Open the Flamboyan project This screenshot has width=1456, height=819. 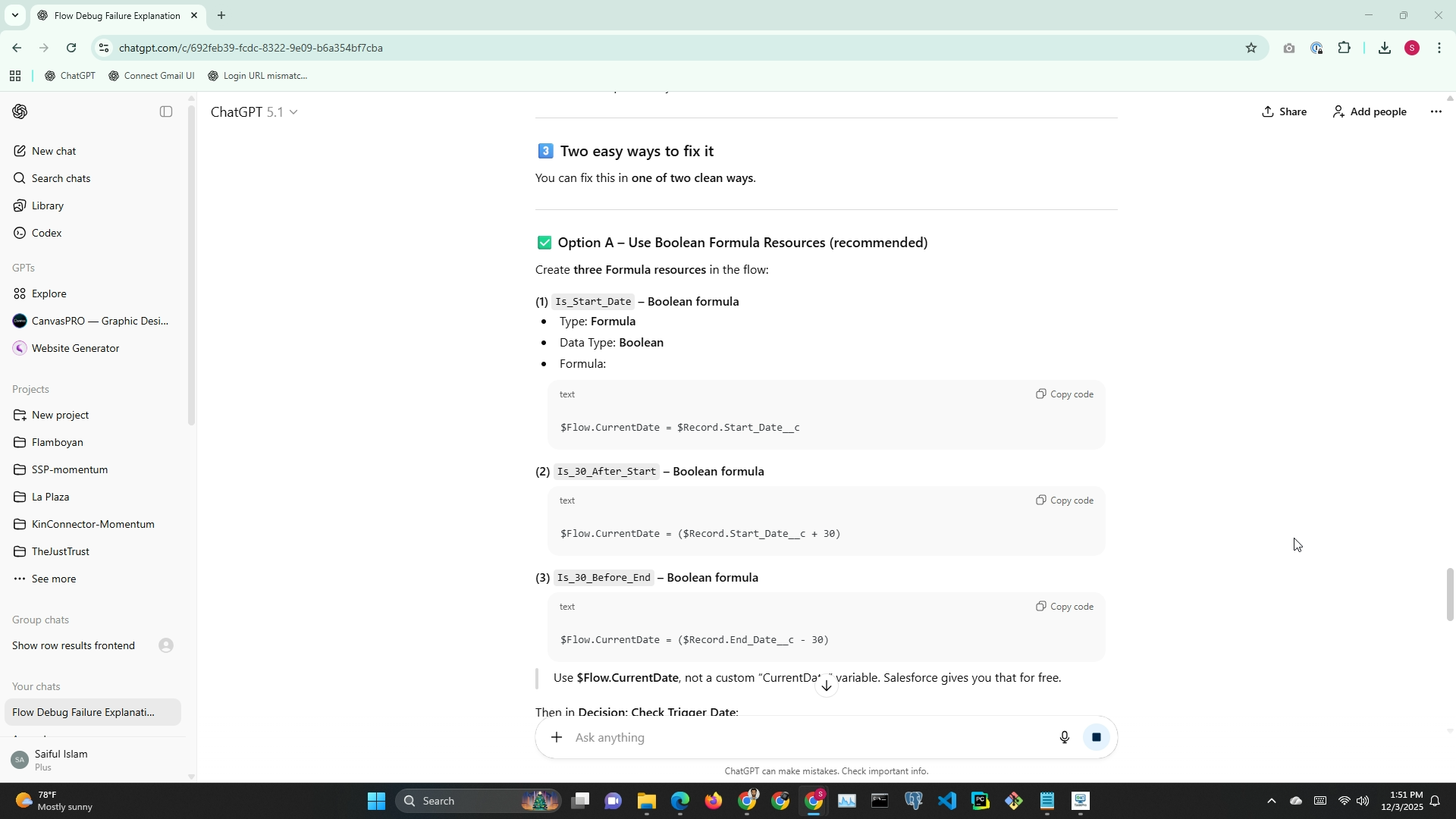(x=57, y=442)
